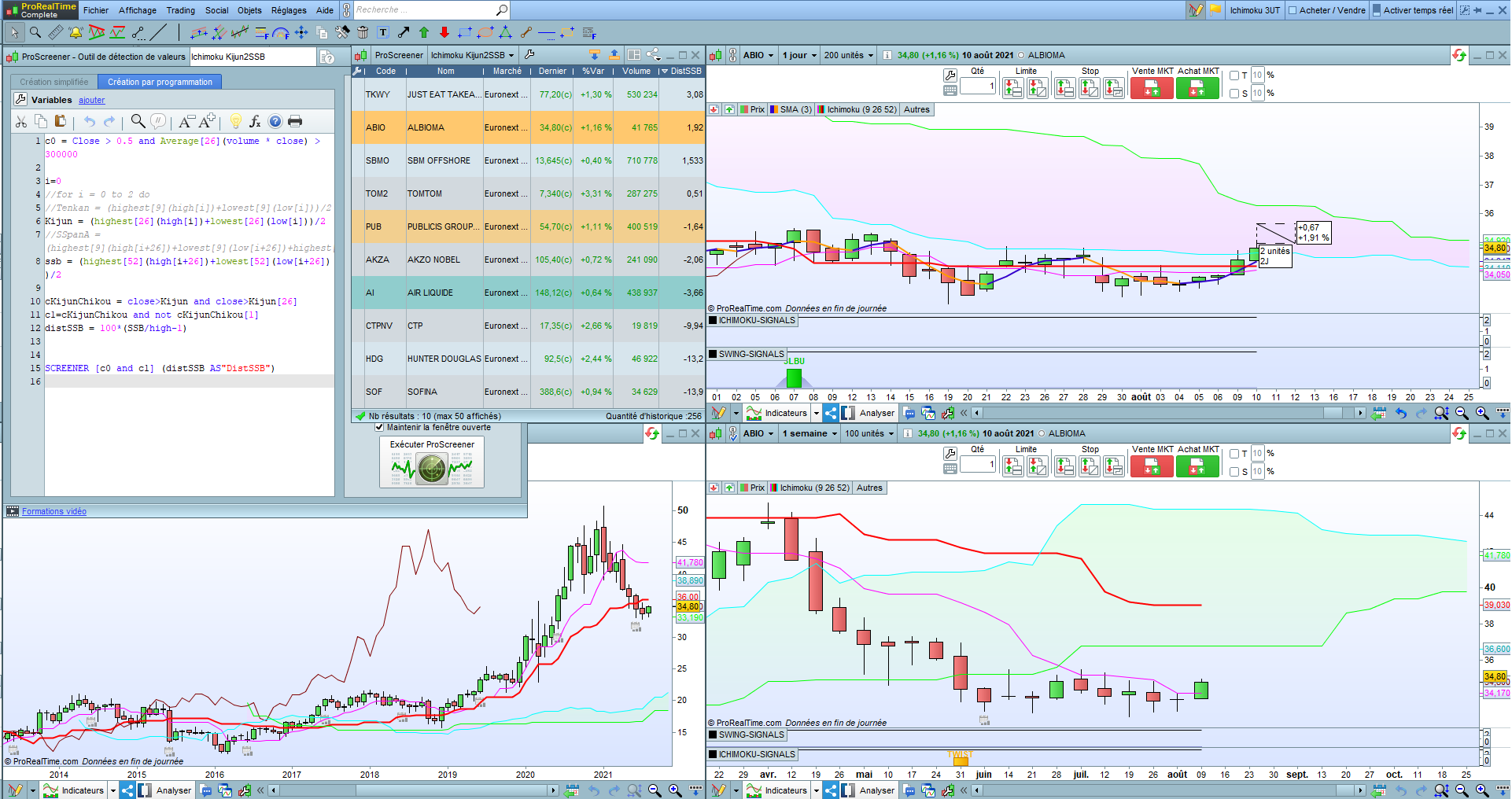
Task: Print the ProScreener code
Action: (x=295, y=121)
